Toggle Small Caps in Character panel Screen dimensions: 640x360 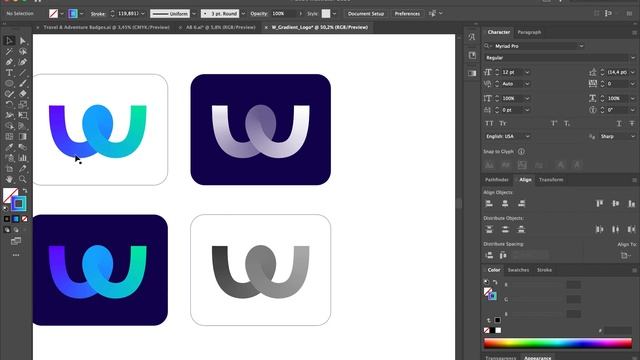click(503, 123)
